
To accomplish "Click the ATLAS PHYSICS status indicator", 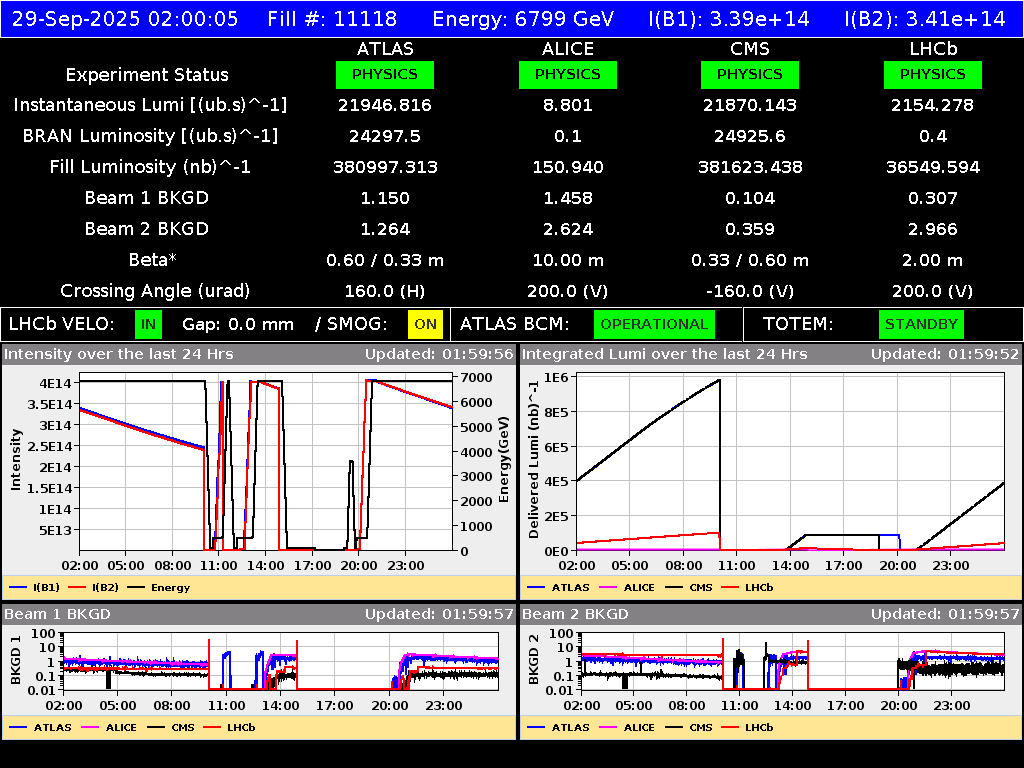I will click(386, 74).
